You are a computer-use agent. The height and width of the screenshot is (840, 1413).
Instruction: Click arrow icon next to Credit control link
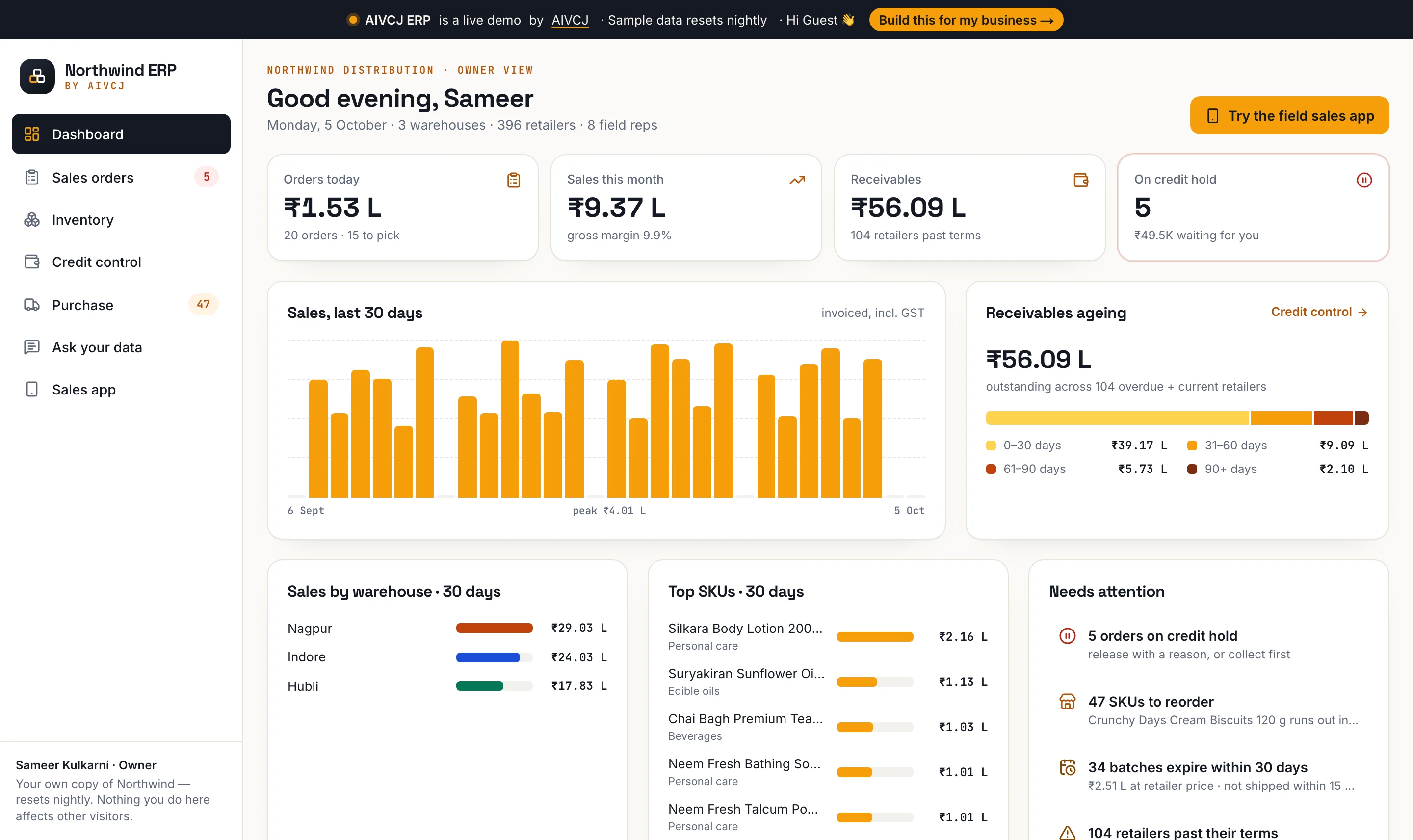click(1362, 313)
